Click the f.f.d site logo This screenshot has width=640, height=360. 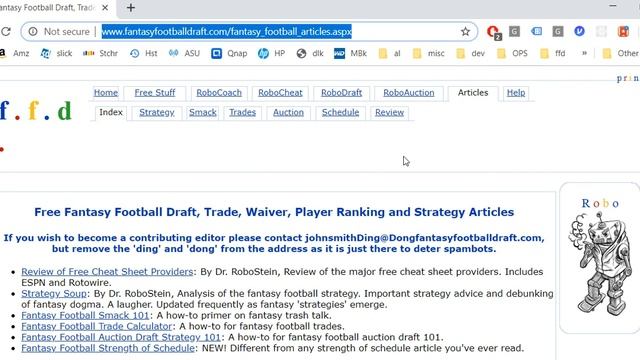click(36, 111)
